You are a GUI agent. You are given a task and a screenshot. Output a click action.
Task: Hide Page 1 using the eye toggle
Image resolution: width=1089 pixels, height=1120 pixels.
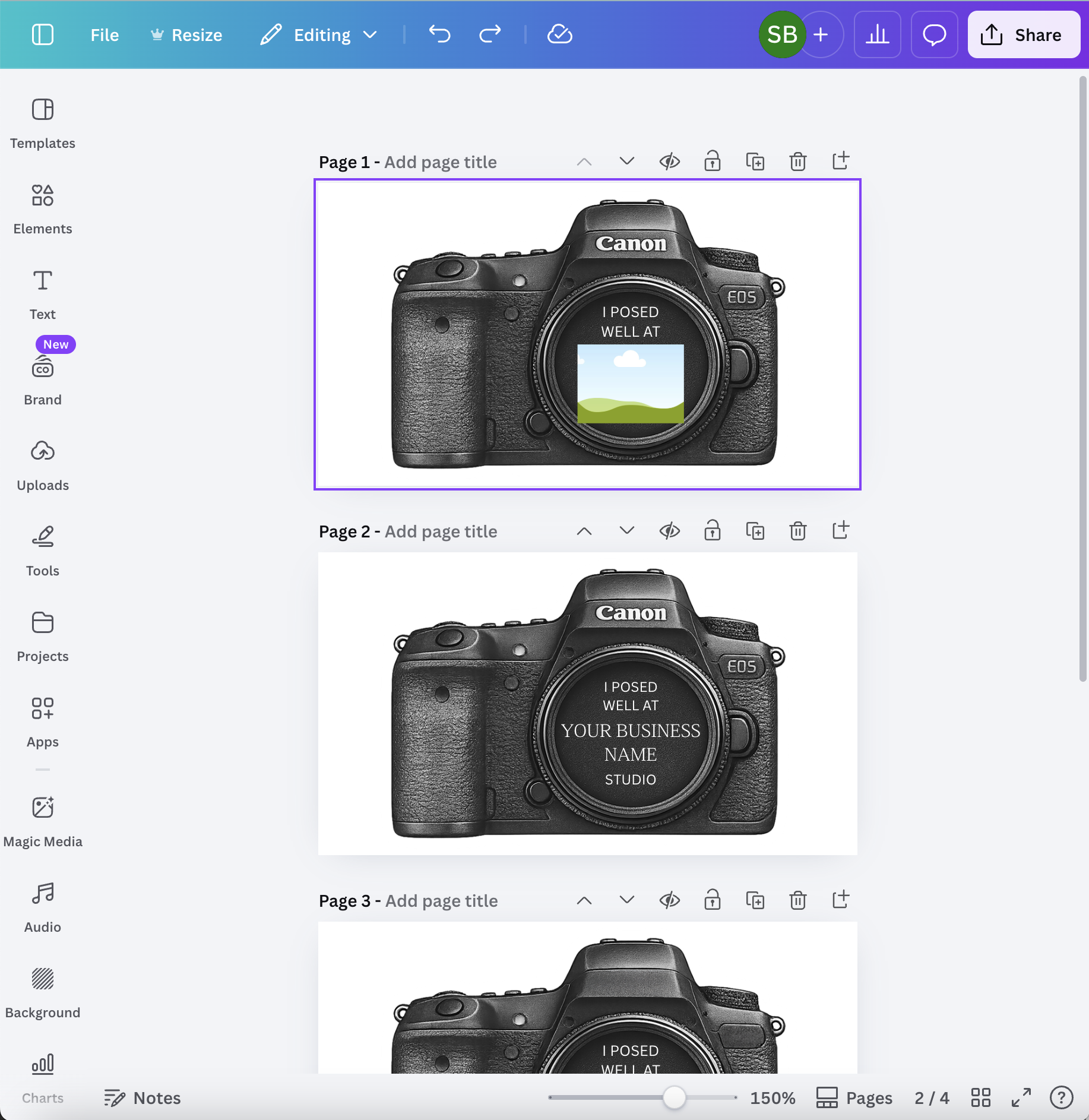coord(669,161)
